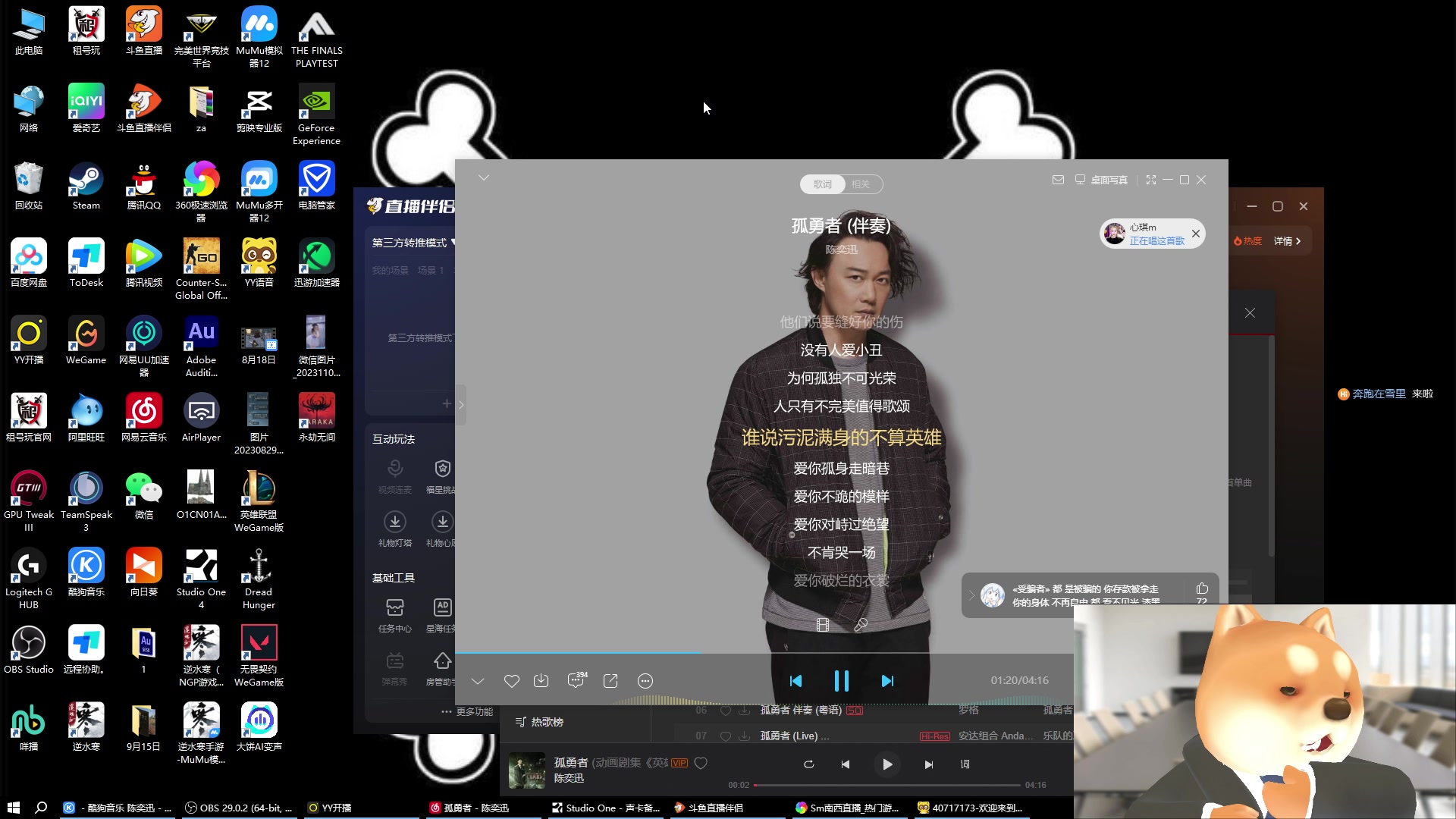Seek on bottom player progress bar
Image resolution: width=1456 pixels, height=819 pixels.
pos(887,785)
